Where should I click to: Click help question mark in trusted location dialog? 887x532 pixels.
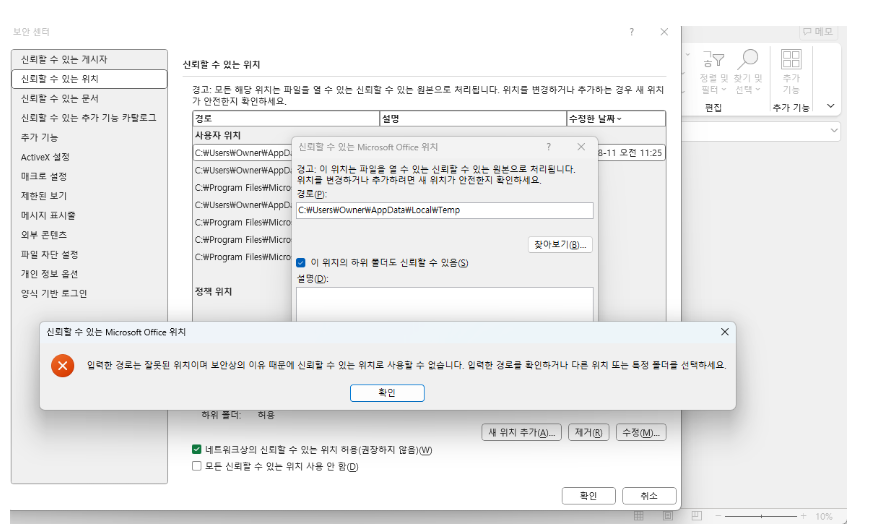pos(548,147)
